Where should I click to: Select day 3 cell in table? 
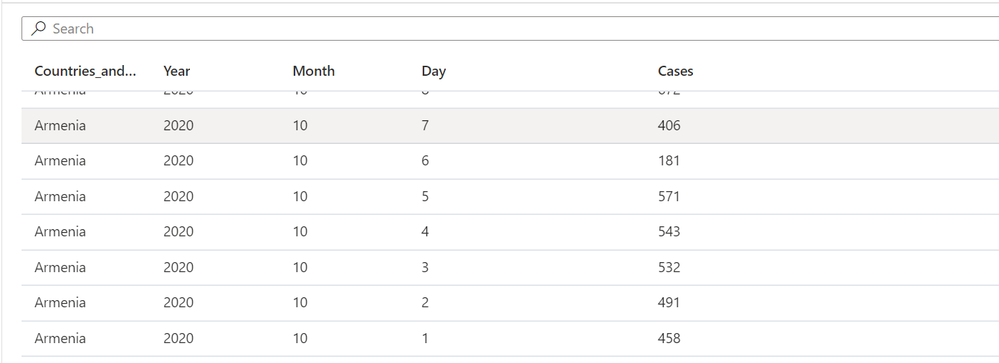[x=425, y=267]
